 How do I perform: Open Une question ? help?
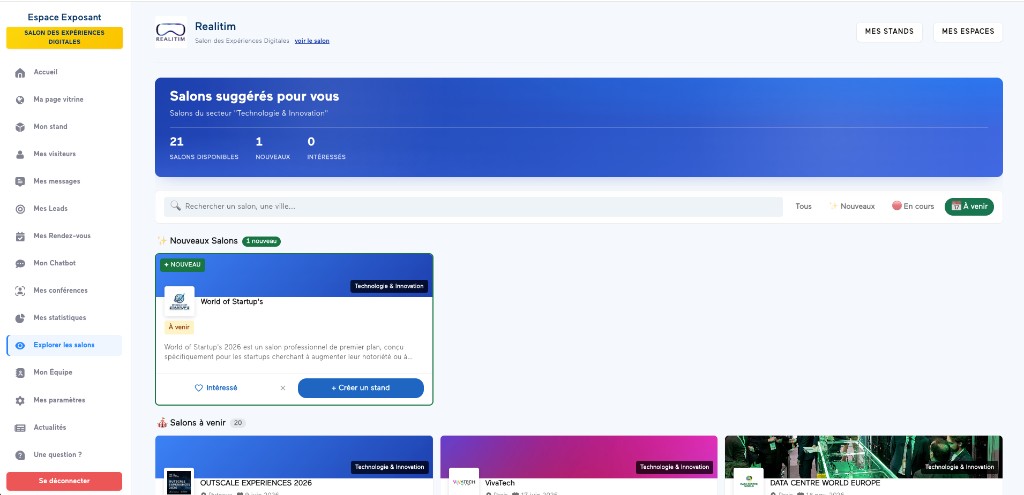click(64, 455)
